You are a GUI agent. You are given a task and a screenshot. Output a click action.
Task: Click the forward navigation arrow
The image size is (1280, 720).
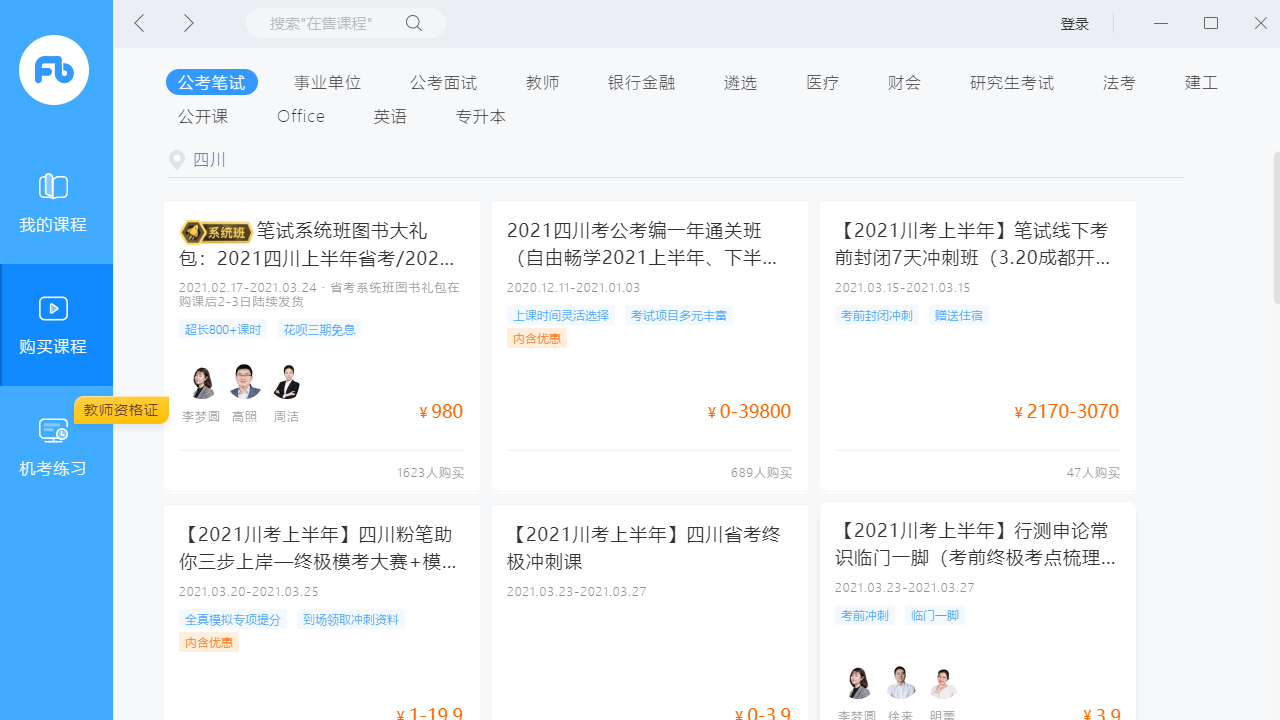point(188,22)
